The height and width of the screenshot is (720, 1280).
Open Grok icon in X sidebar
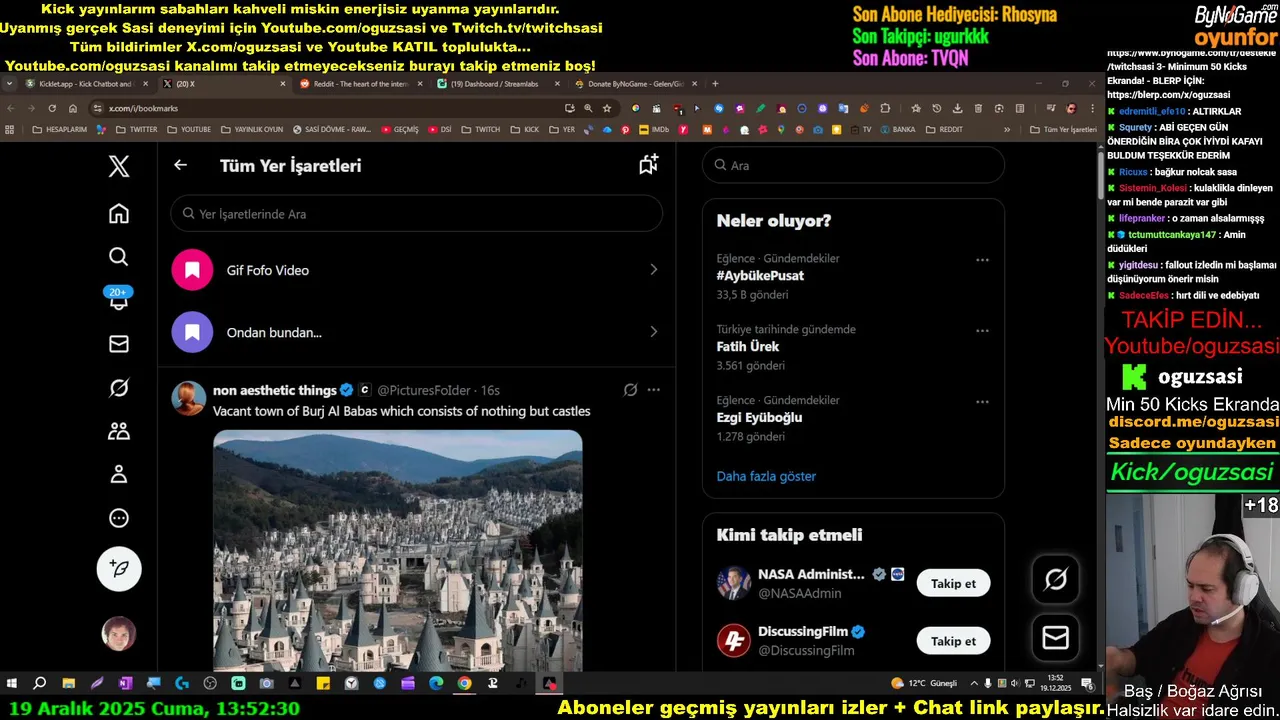[x=119, y=388]
